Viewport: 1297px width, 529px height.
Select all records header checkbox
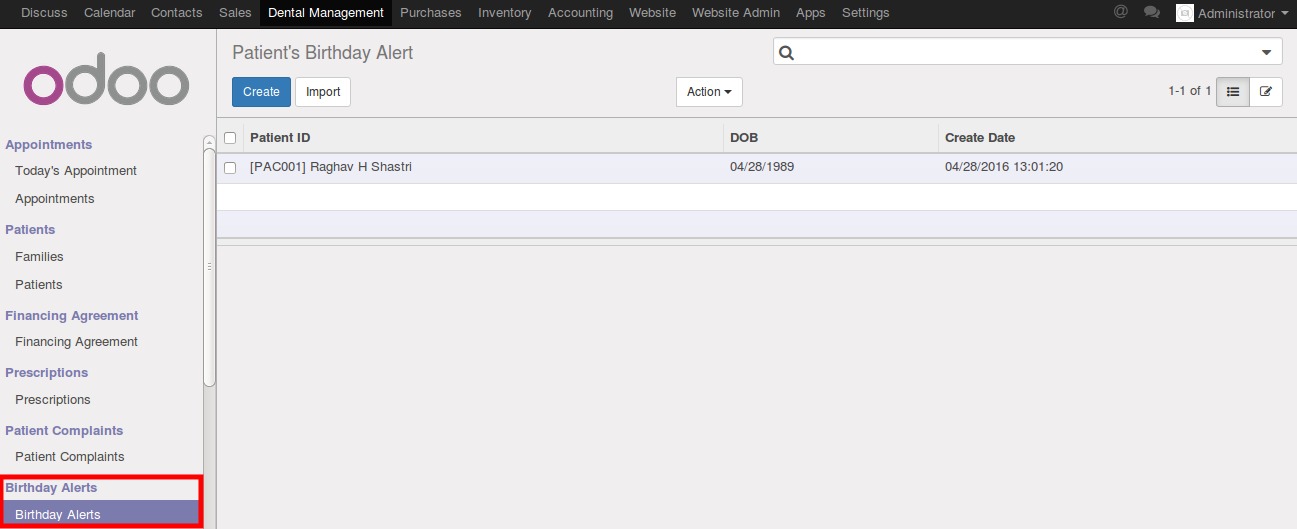click(230, 138)
